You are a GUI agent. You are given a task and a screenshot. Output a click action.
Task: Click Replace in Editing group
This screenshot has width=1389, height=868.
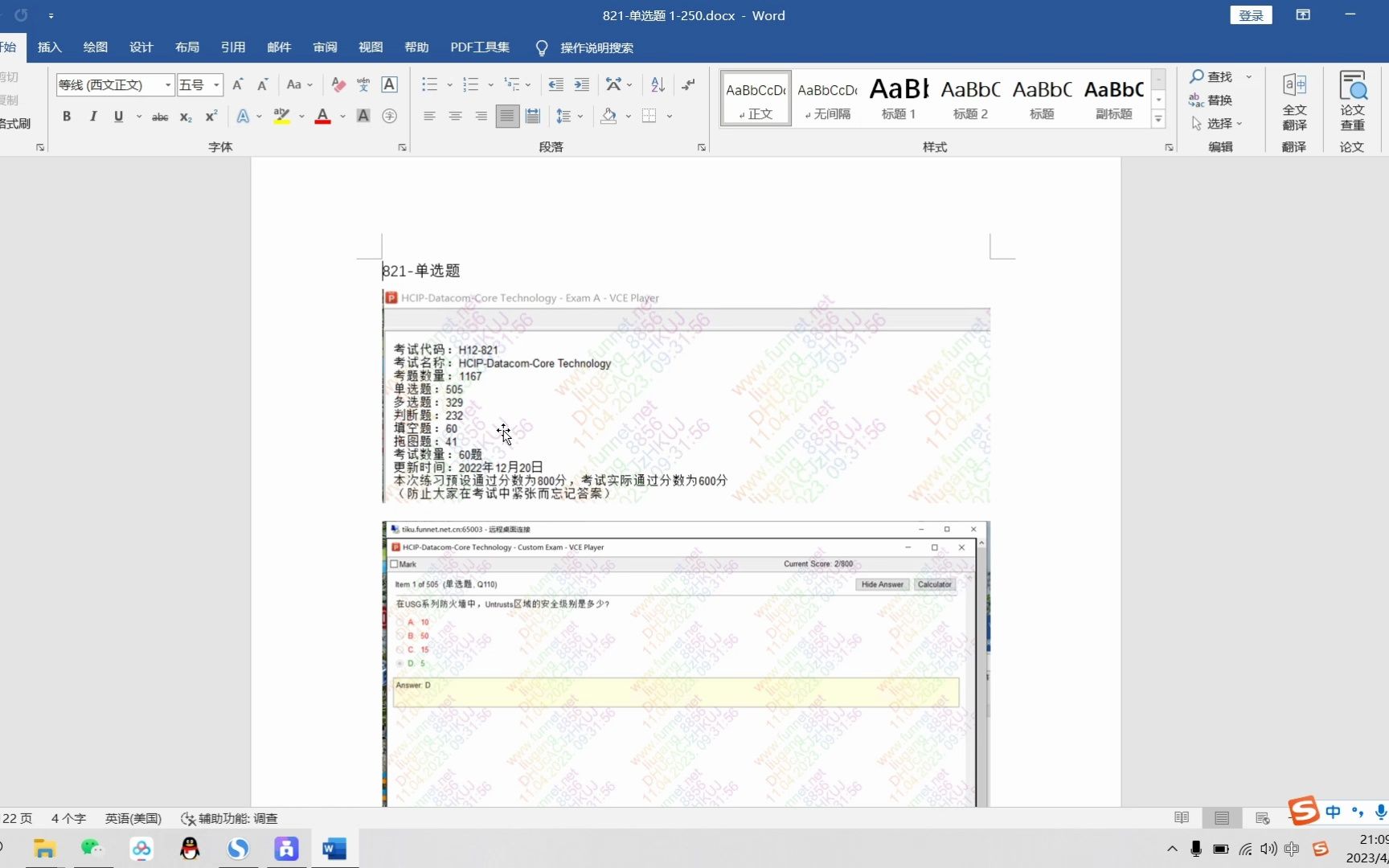[1211, 100]
